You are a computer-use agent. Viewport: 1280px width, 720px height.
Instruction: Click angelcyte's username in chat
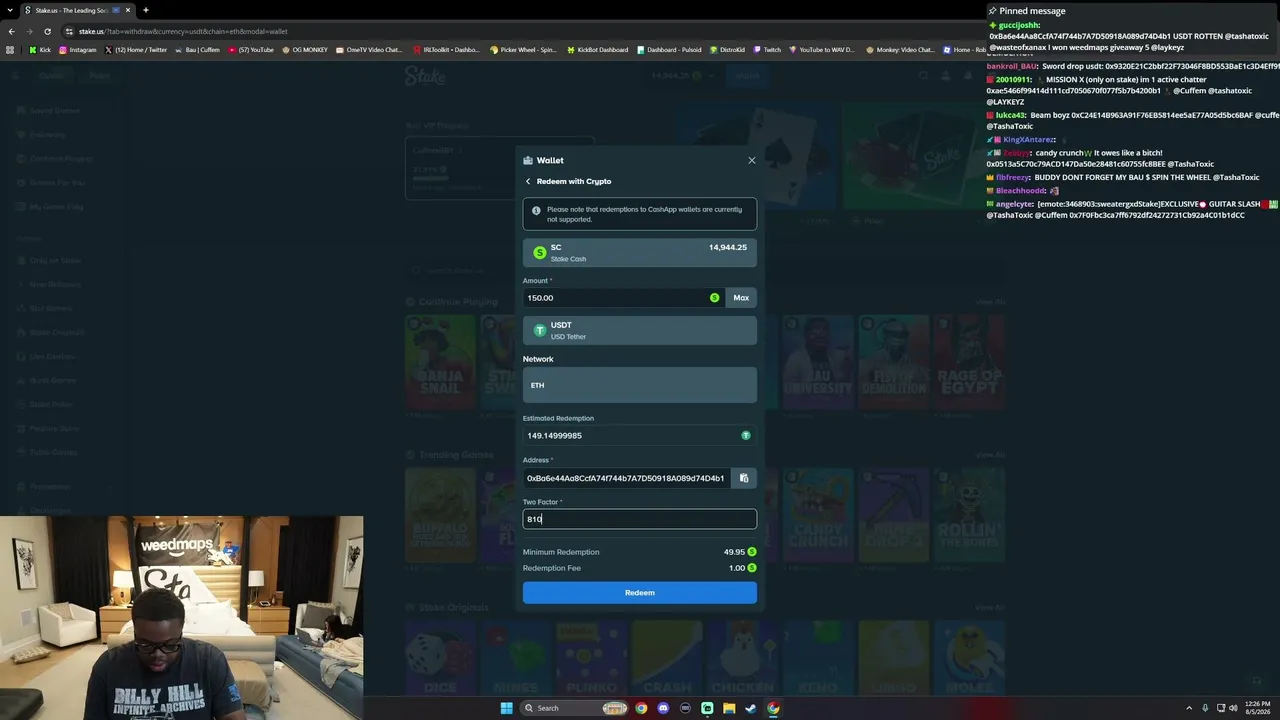[x=1015, y=204]
